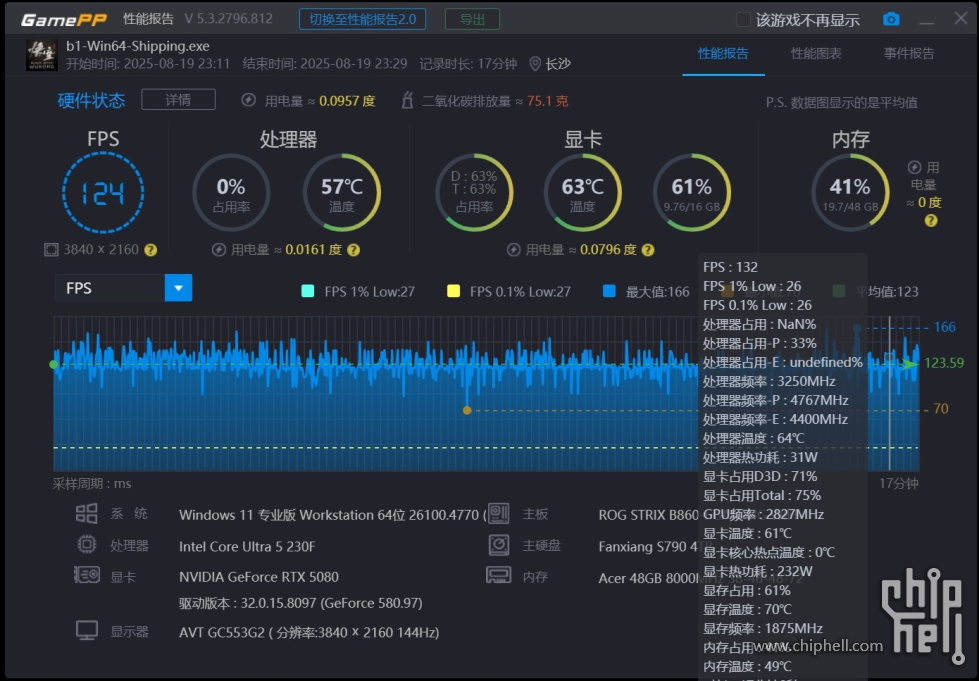The height and width of the screenshot is (681, 979).
Task: Switch to 事件报告 tab
Action: coord(909,54)
